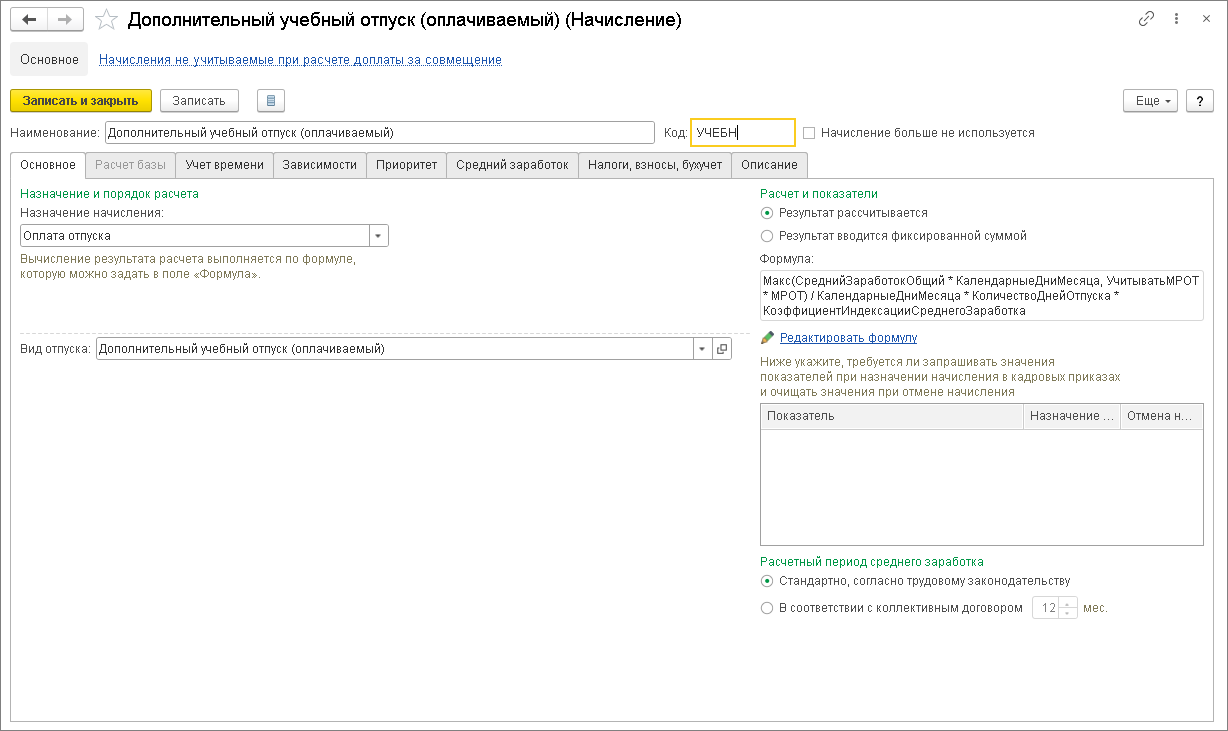Select 'Результат вводится фиксированной суммой' option
1228x731 pixels.
(x=767, y=236)
